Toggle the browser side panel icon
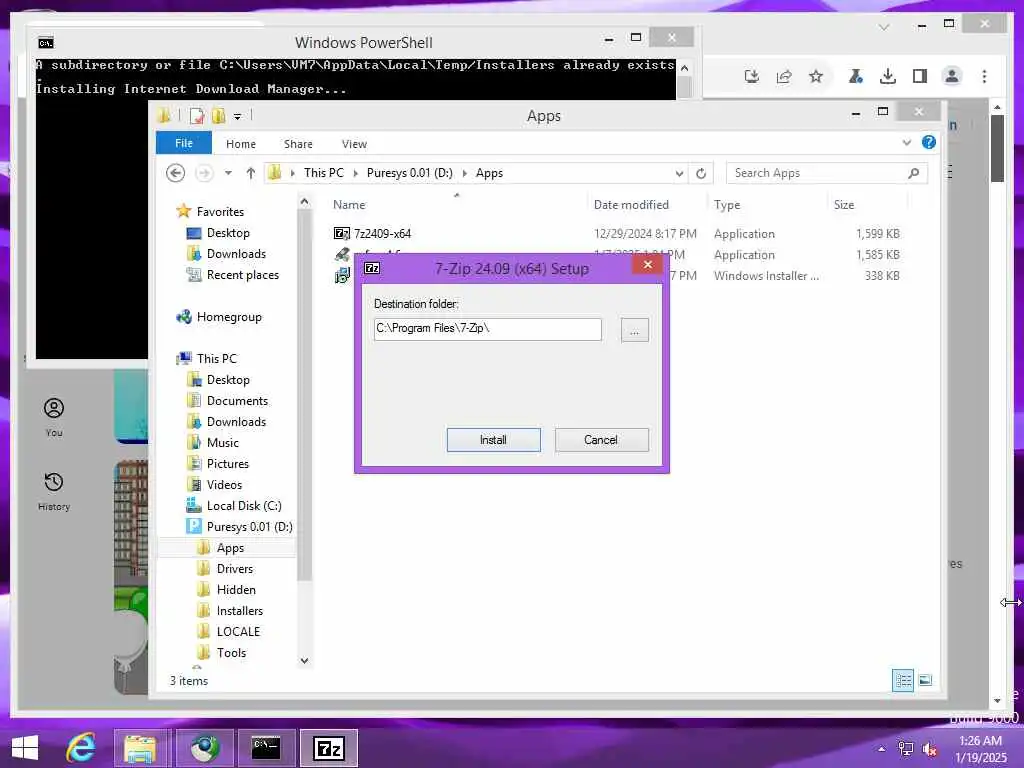The height and width of the screenshot is (768, 1024). point(920,76)
